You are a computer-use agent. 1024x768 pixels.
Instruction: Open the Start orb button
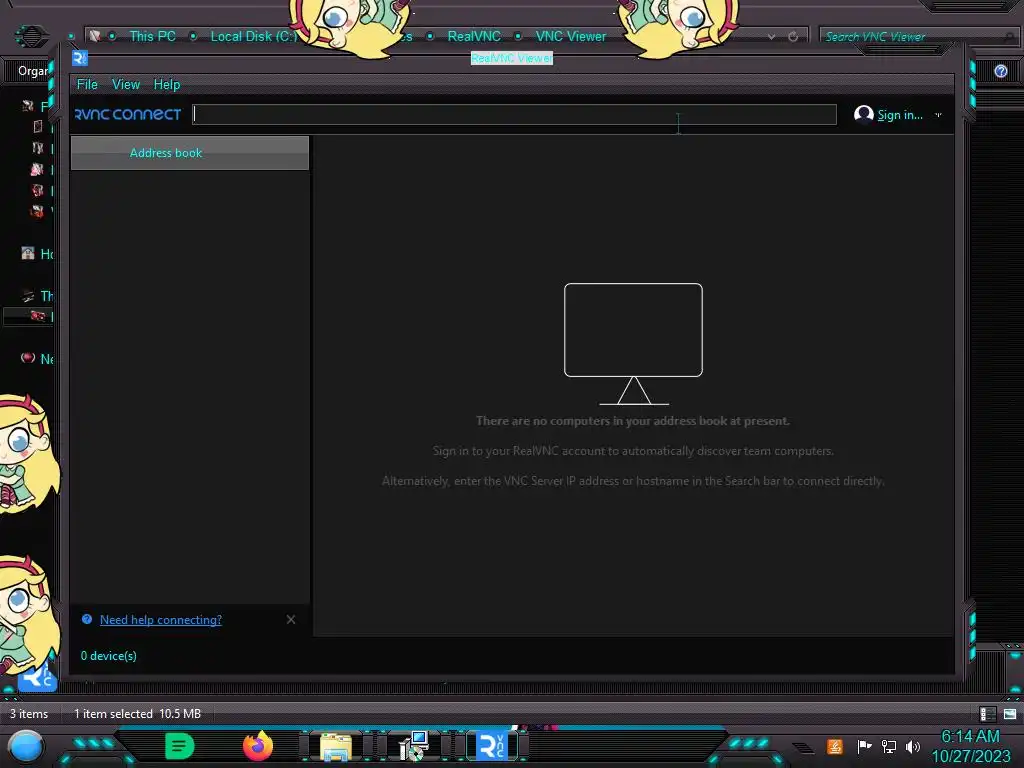click(x=26, y=748)
